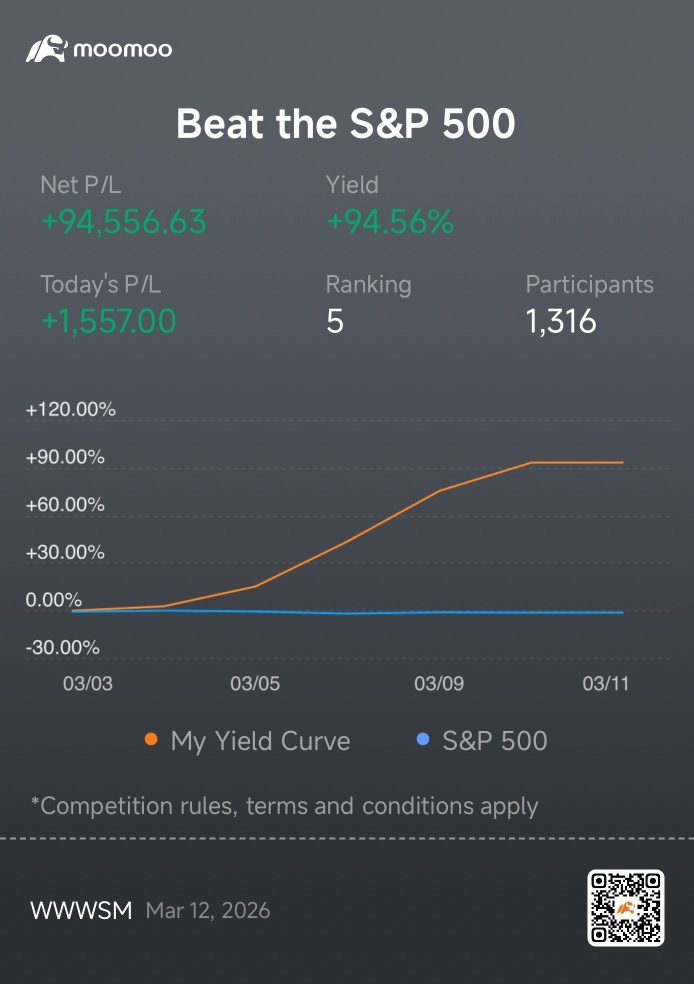Click the My Yield Curve legend label
This screenshot has width=694, height=984.
(x=260, y=741)
